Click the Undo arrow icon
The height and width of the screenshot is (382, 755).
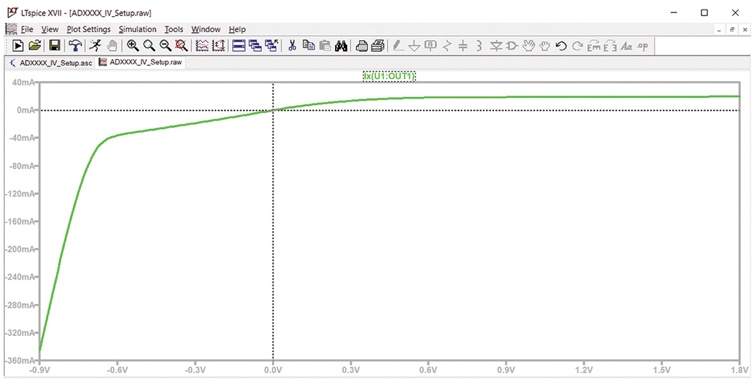[560, 46]
